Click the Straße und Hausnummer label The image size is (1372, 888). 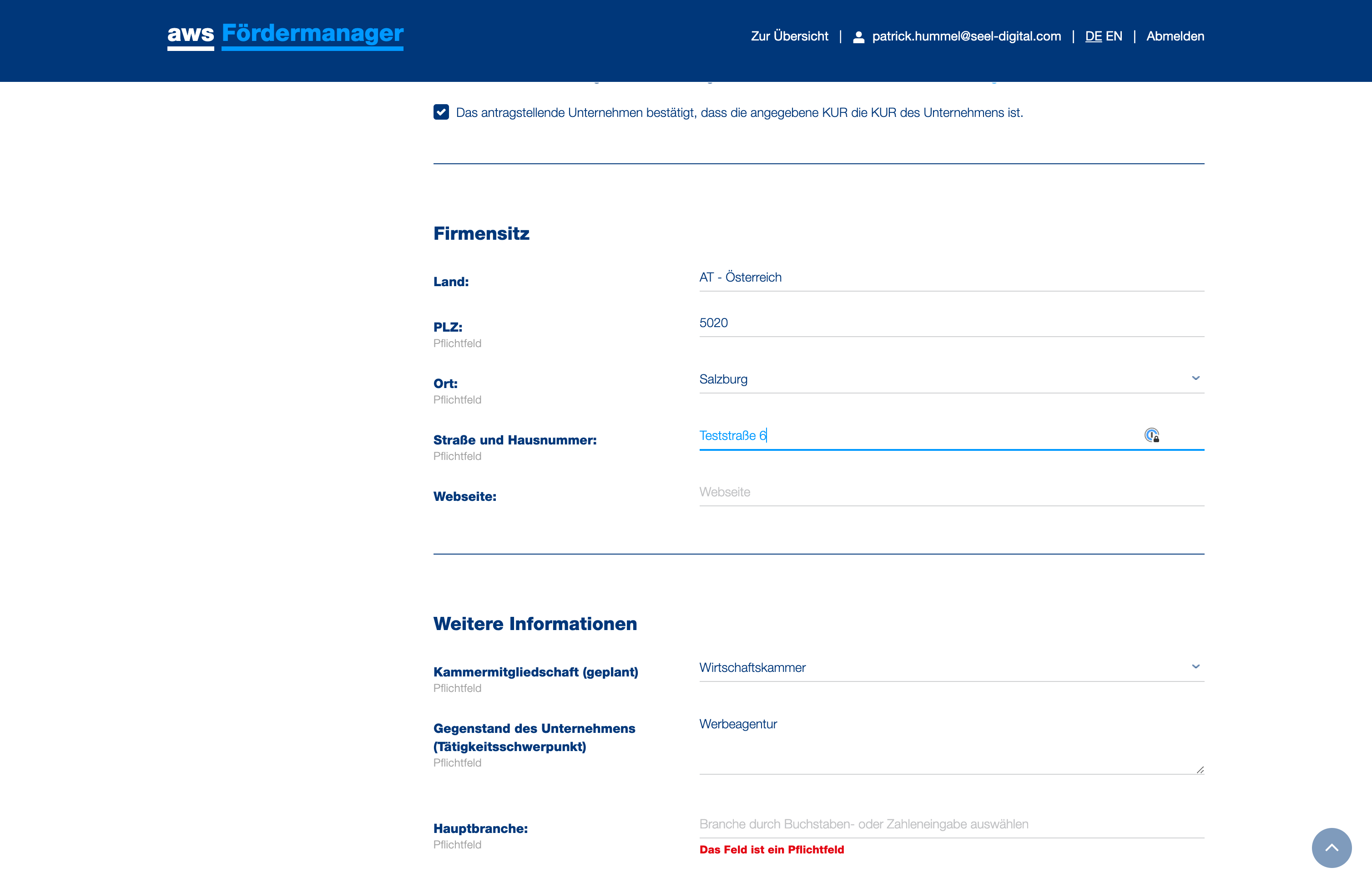click(515, 440)
